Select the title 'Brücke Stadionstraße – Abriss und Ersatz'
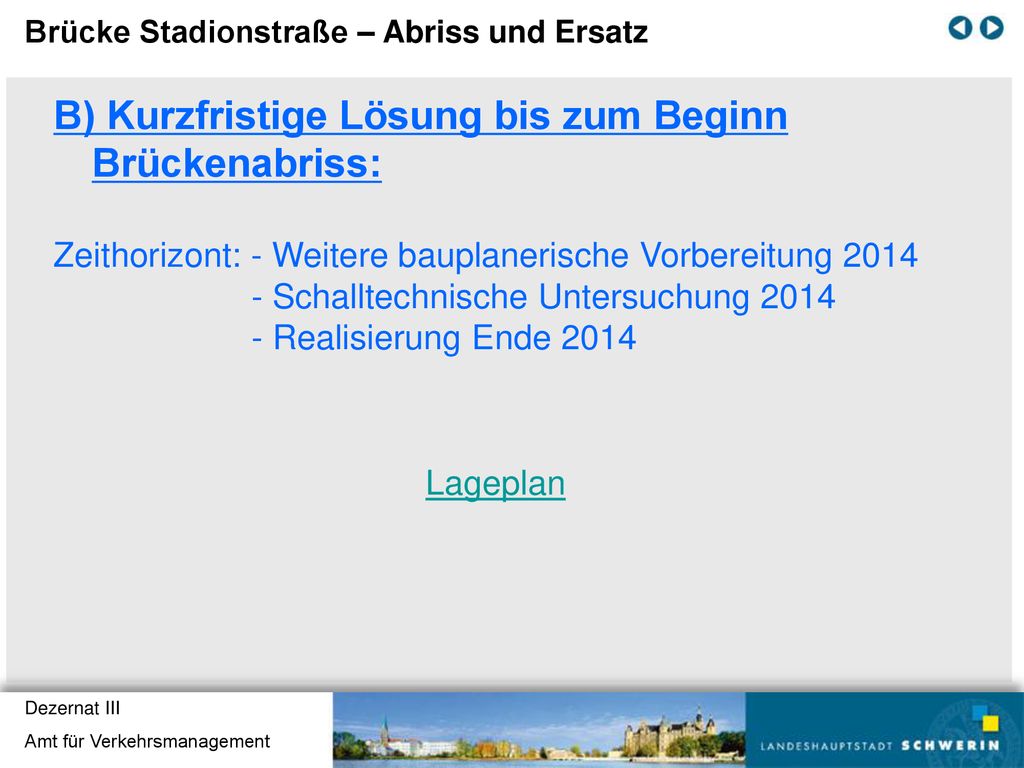 point(336,32)
